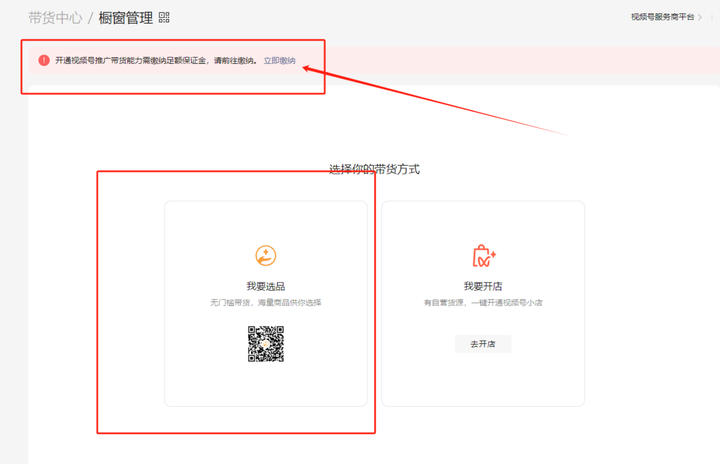This screenshot has height=464, width=720.
Task: Click the red warning exclamation icon
Action: point(43,61)
